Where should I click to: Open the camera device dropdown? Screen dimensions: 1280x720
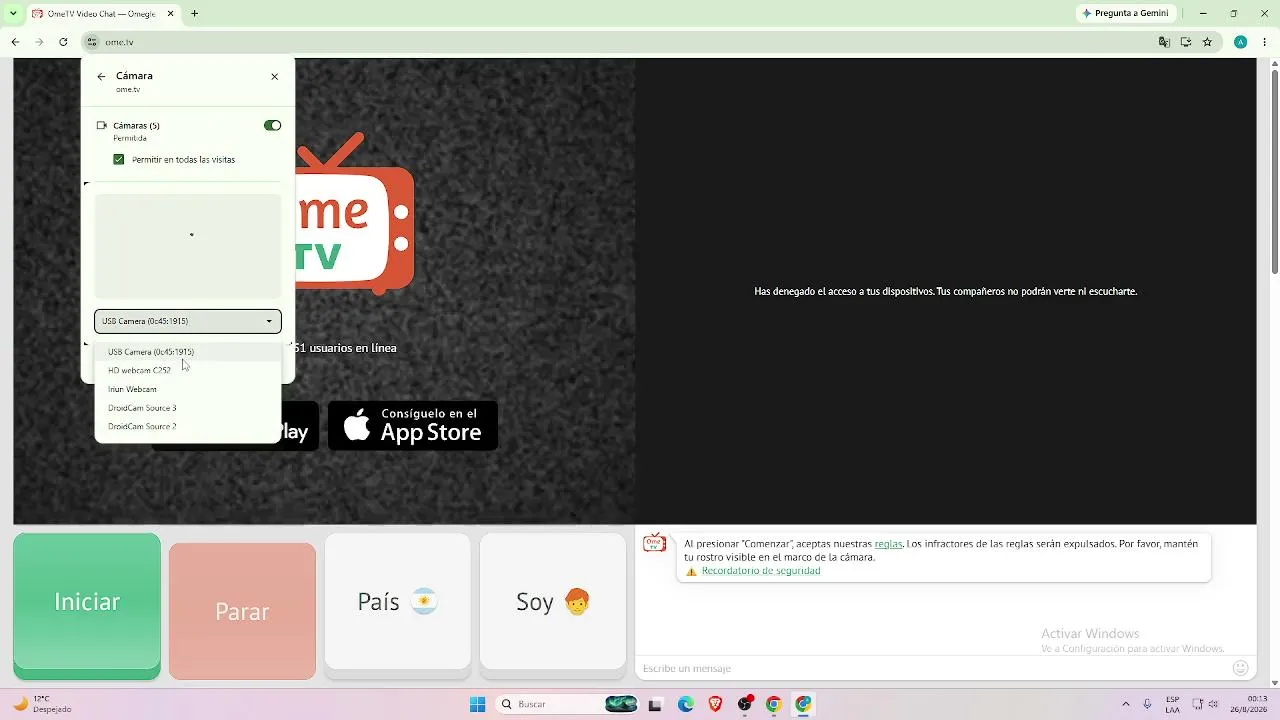188,321
